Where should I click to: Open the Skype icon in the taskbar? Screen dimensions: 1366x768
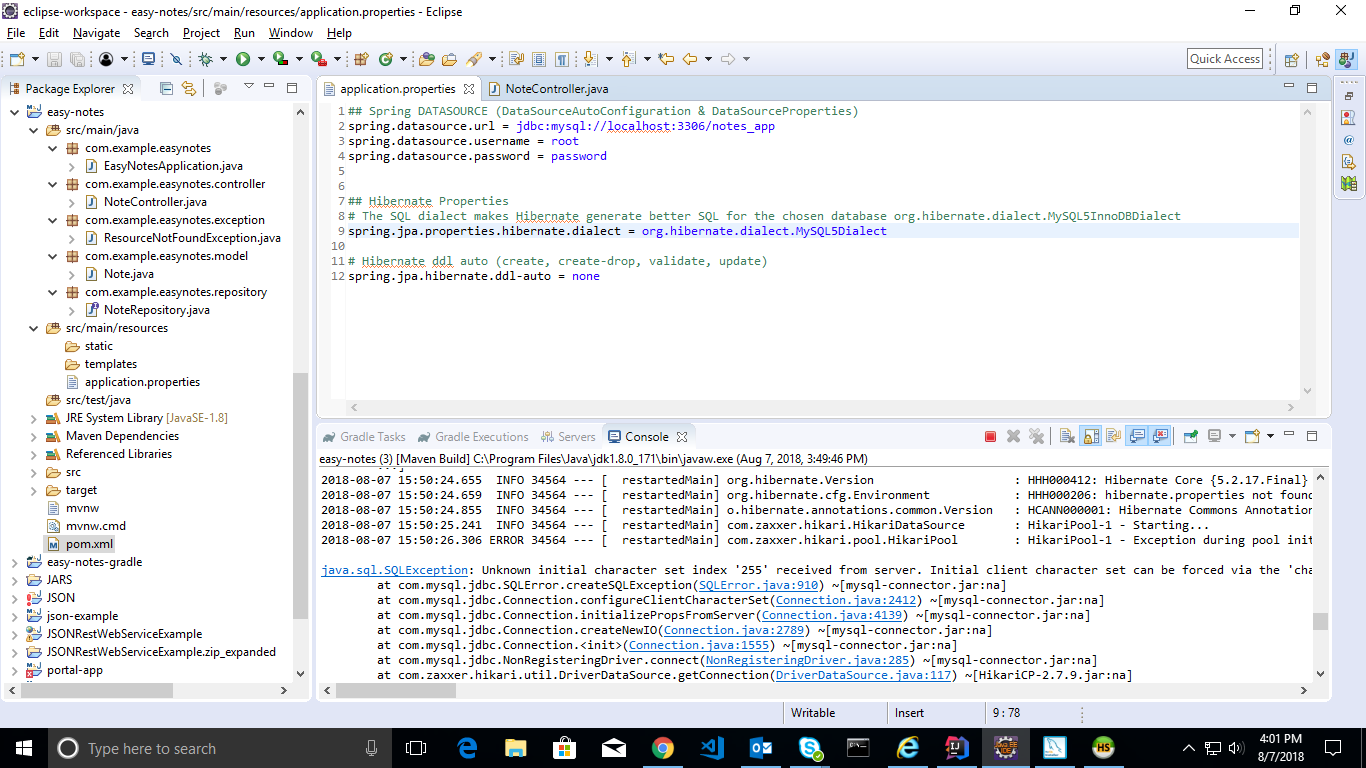pyautogui.click(x=809, y=748)
